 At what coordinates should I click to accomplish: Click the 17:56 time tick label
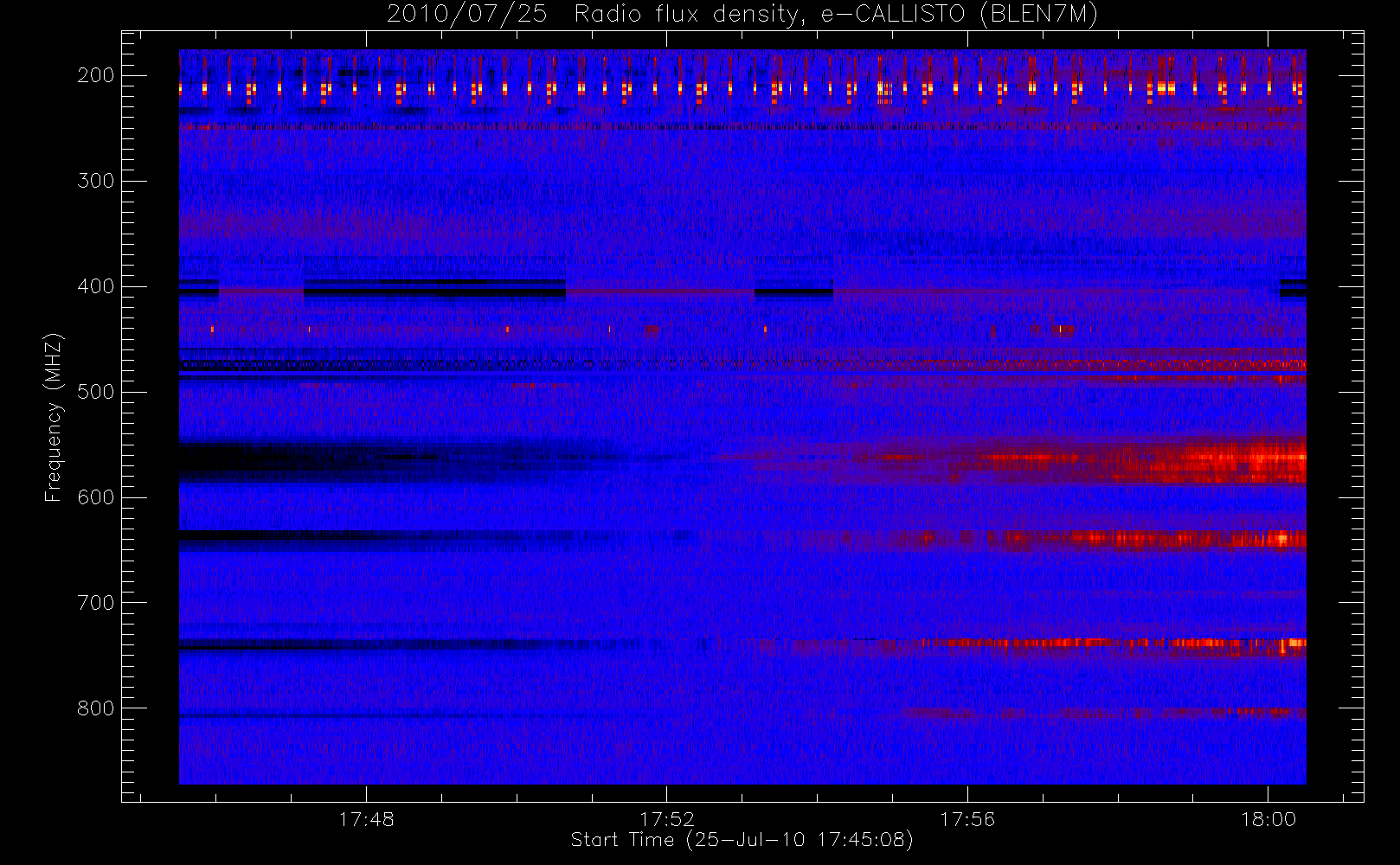(x=967, y=819)
